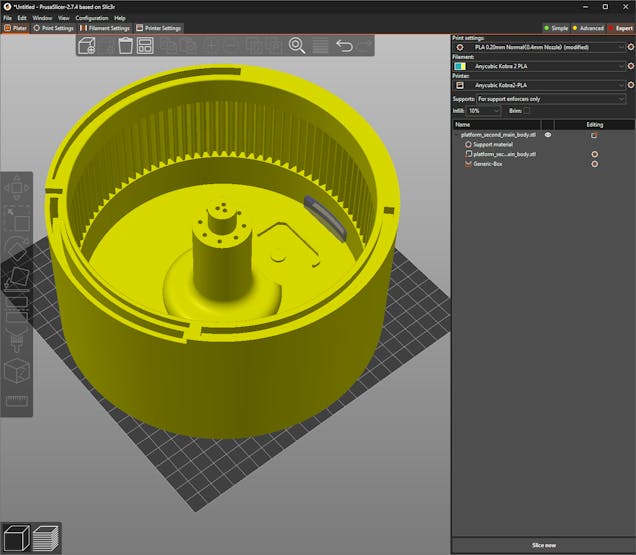636x555 pixels.
Task: Click the Undo arrow icon
Action: pyautogui.click(x=344, y=46)
